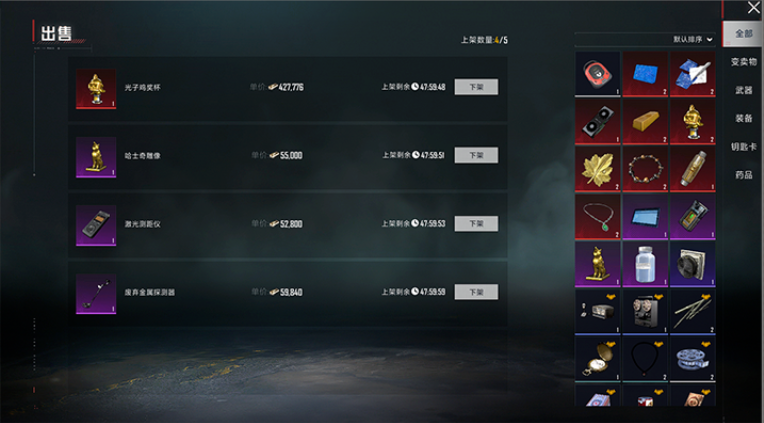
Task: Pick the emerald necklace inventory item
Action: [x=597, y=217]
